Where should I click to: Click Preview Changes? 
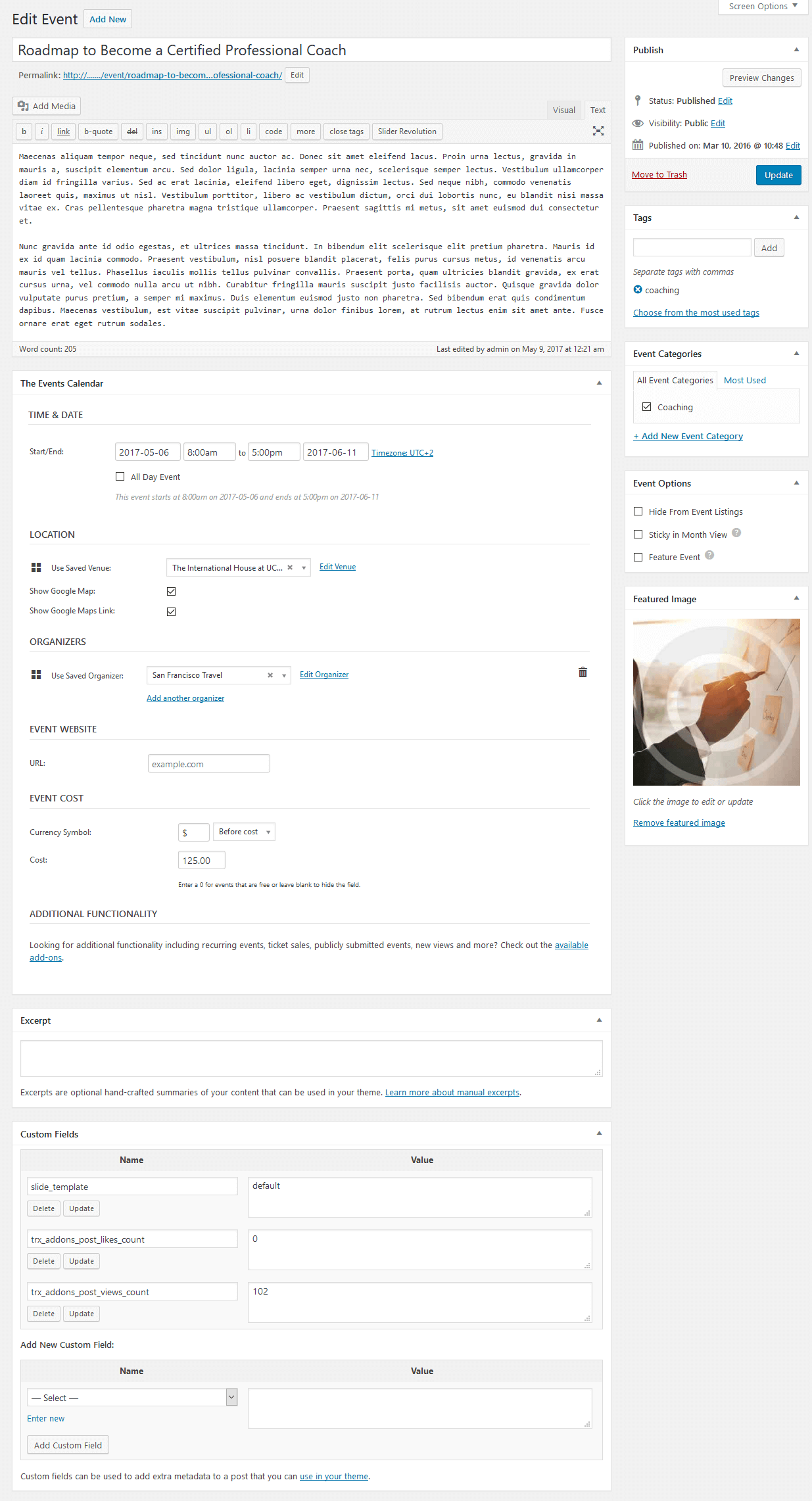761,78
